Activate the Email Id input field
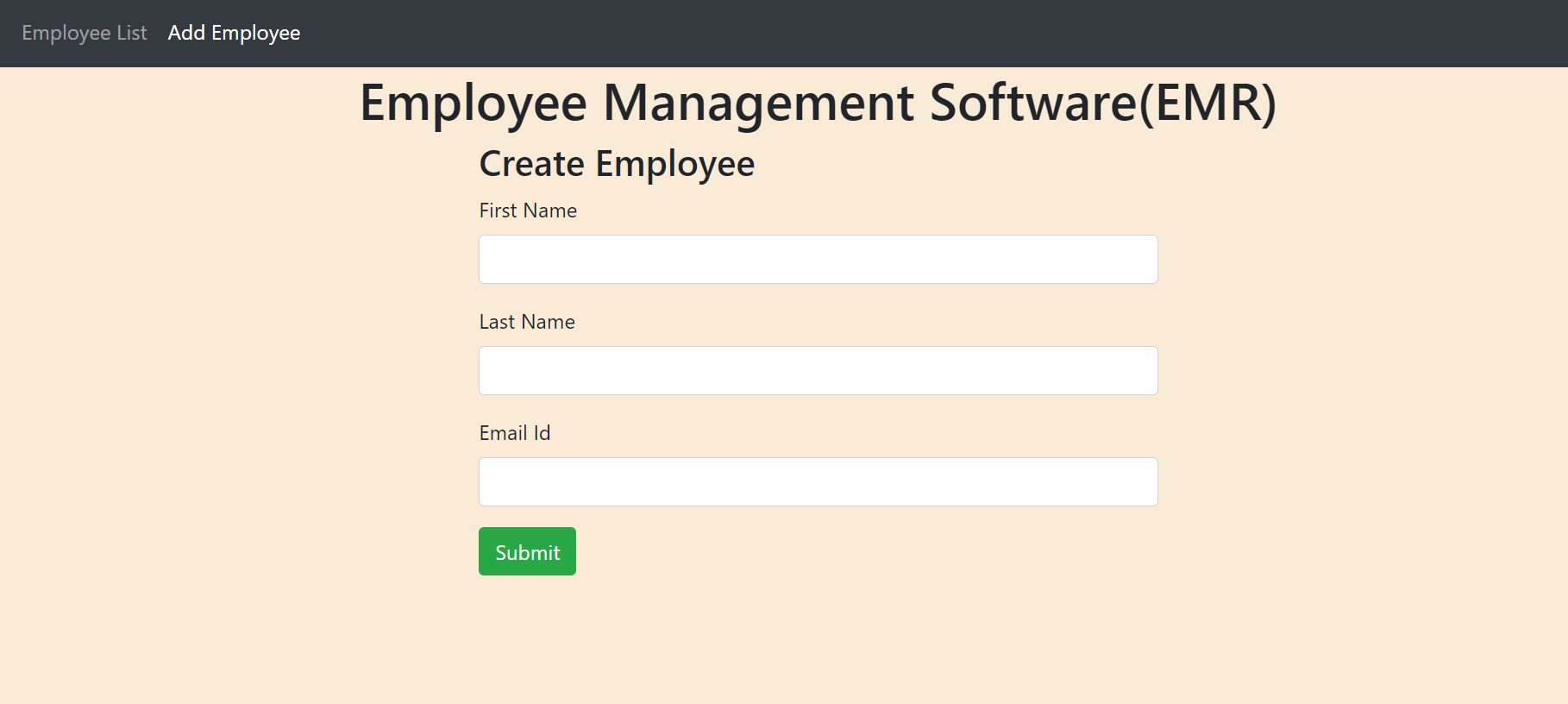The width and height of the screenshot is (1568, 704). (x=818, y=481)
